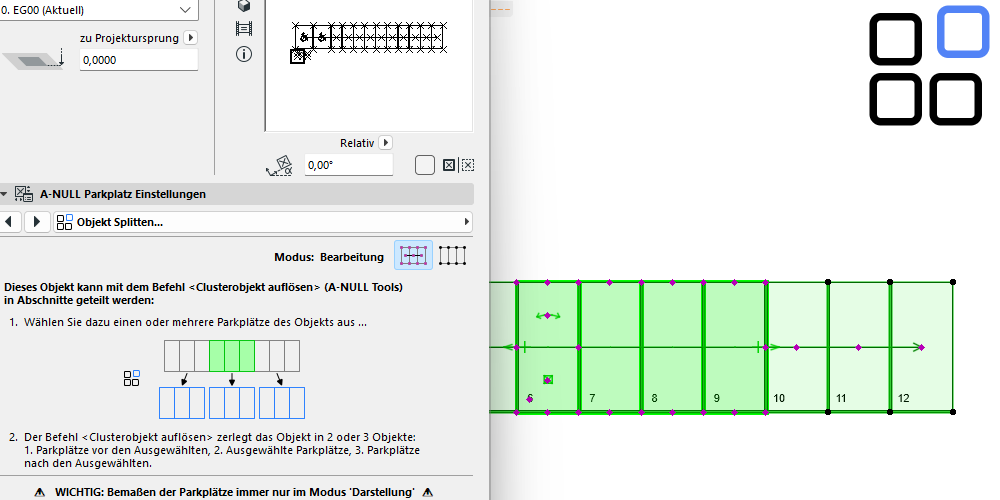Click parking space number 11 in drawing
The image size is (1000, 500).
coord(858,378)
